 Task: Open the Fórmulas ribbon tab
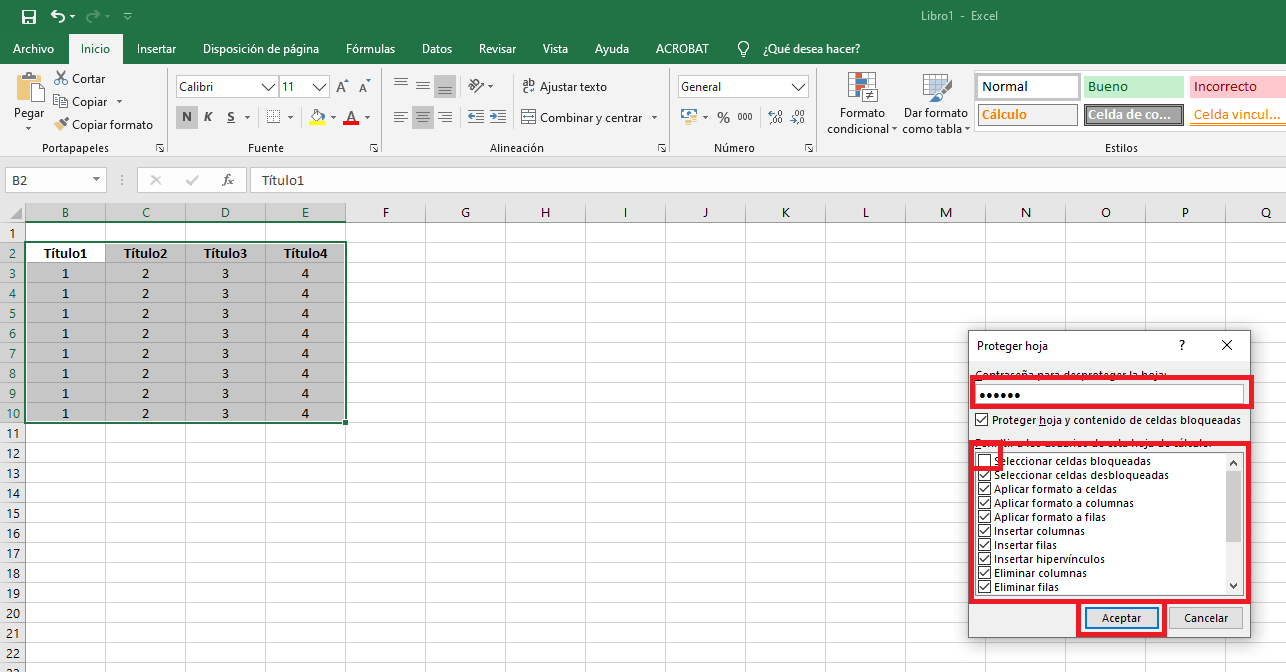point(370,48)
